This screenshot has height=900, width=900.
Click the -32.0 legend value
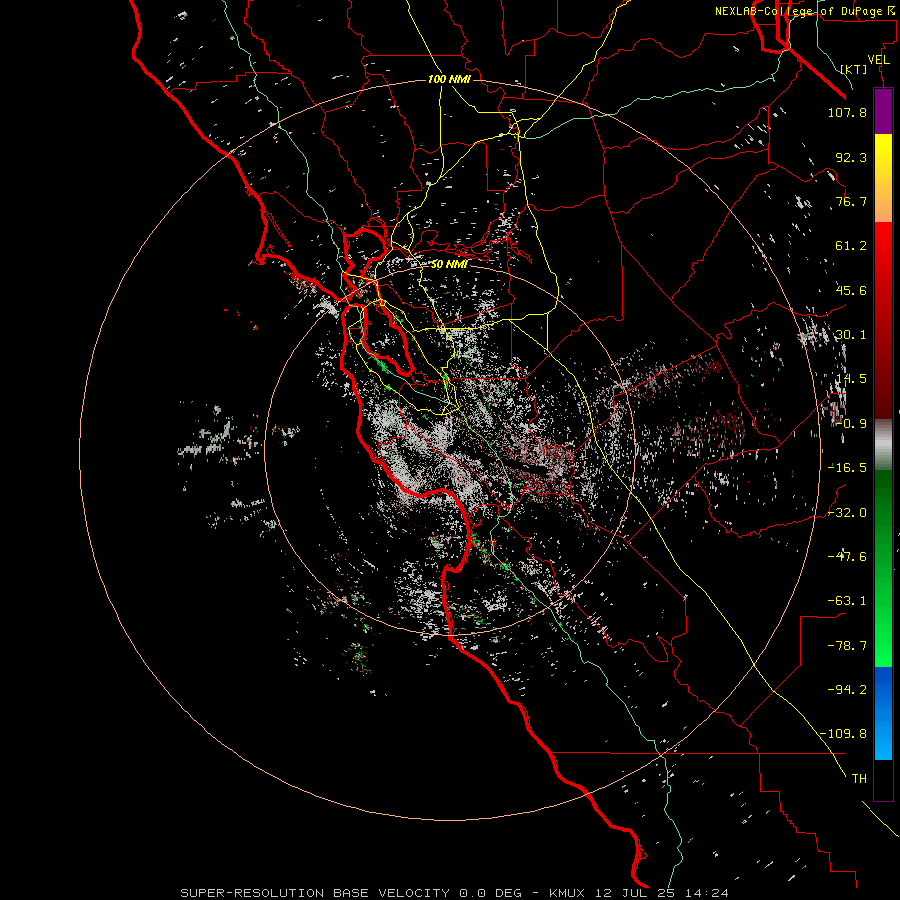(847, 513)
